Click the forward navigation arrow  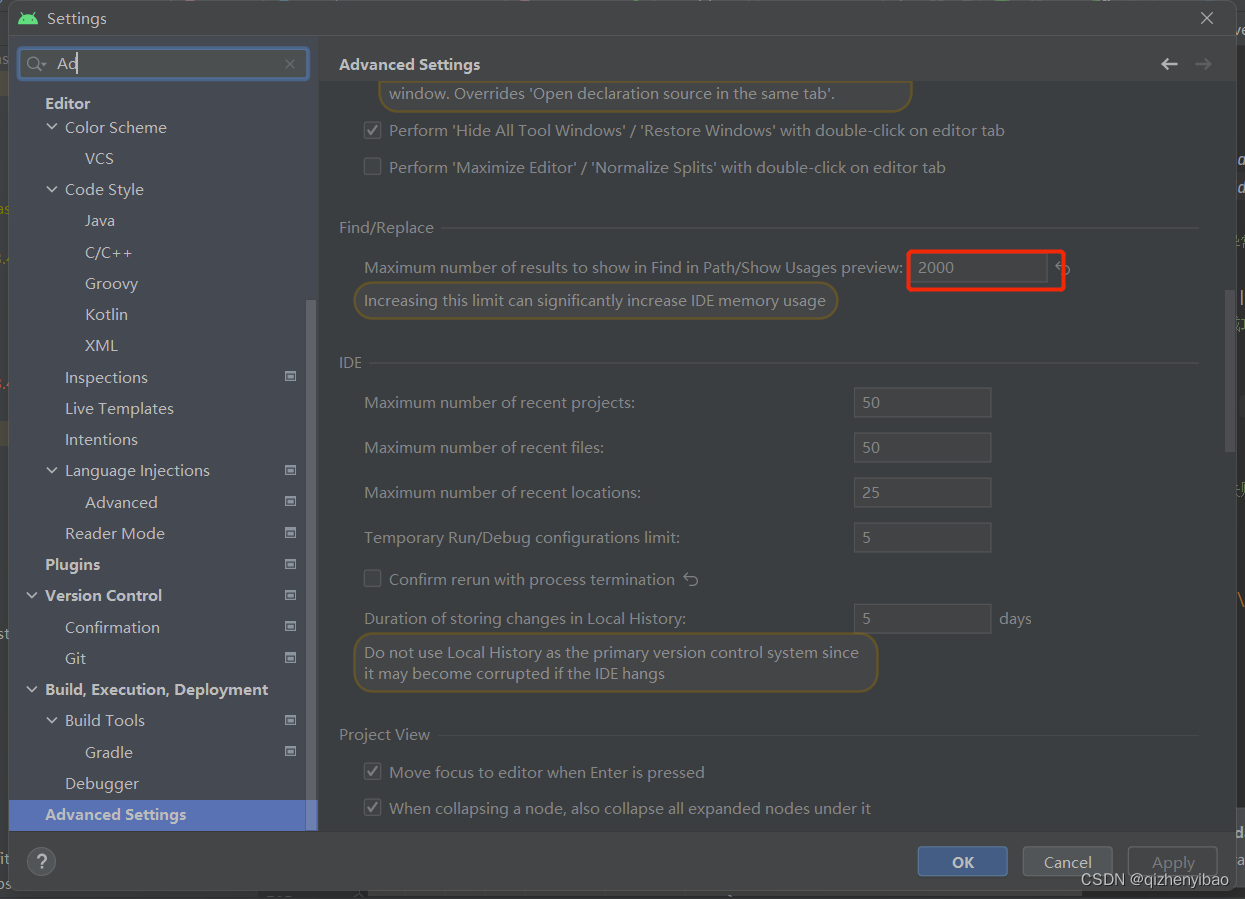pyautogui.click(x=1203, y=63)
